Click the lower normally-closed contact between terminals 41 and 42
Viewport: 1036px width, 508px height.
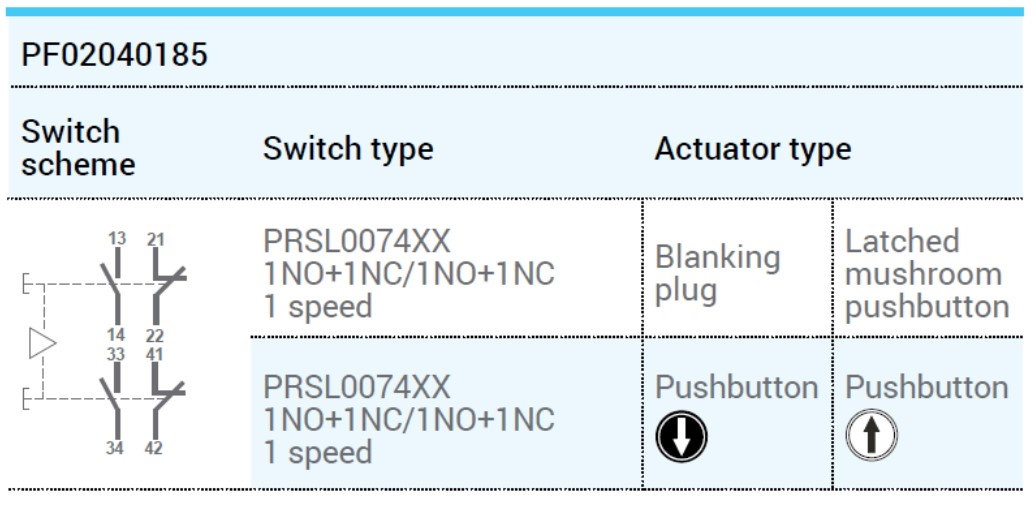pos(167,401)
